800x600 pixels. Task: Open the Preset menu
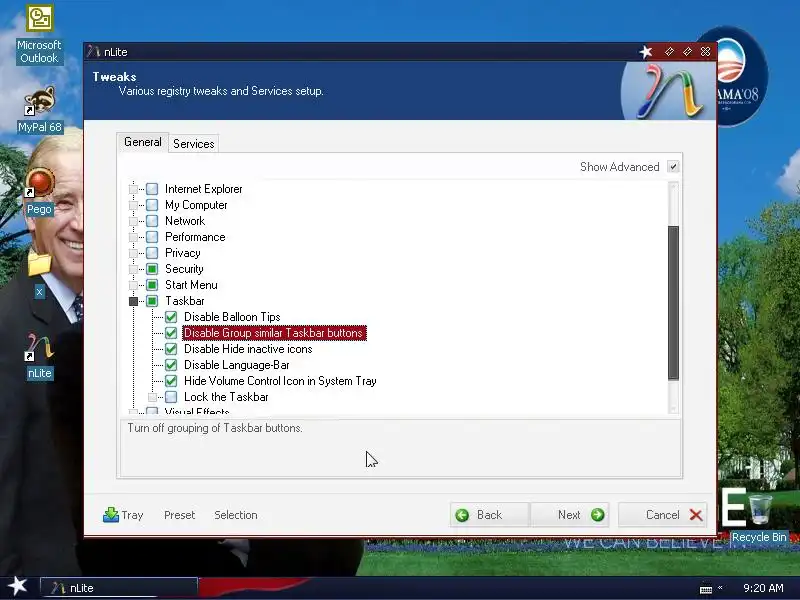coord(180,515)
